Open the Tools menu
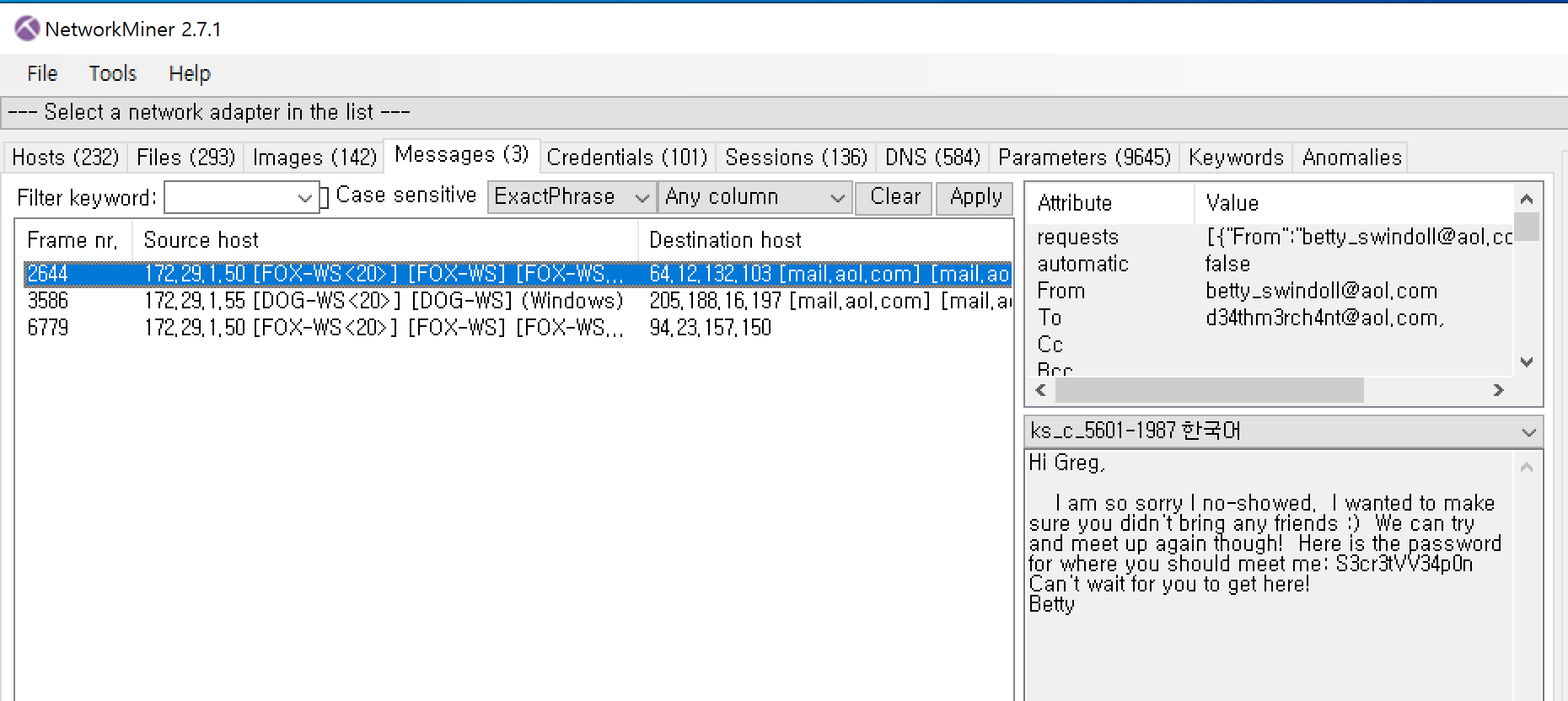 [x=113, y=74]
